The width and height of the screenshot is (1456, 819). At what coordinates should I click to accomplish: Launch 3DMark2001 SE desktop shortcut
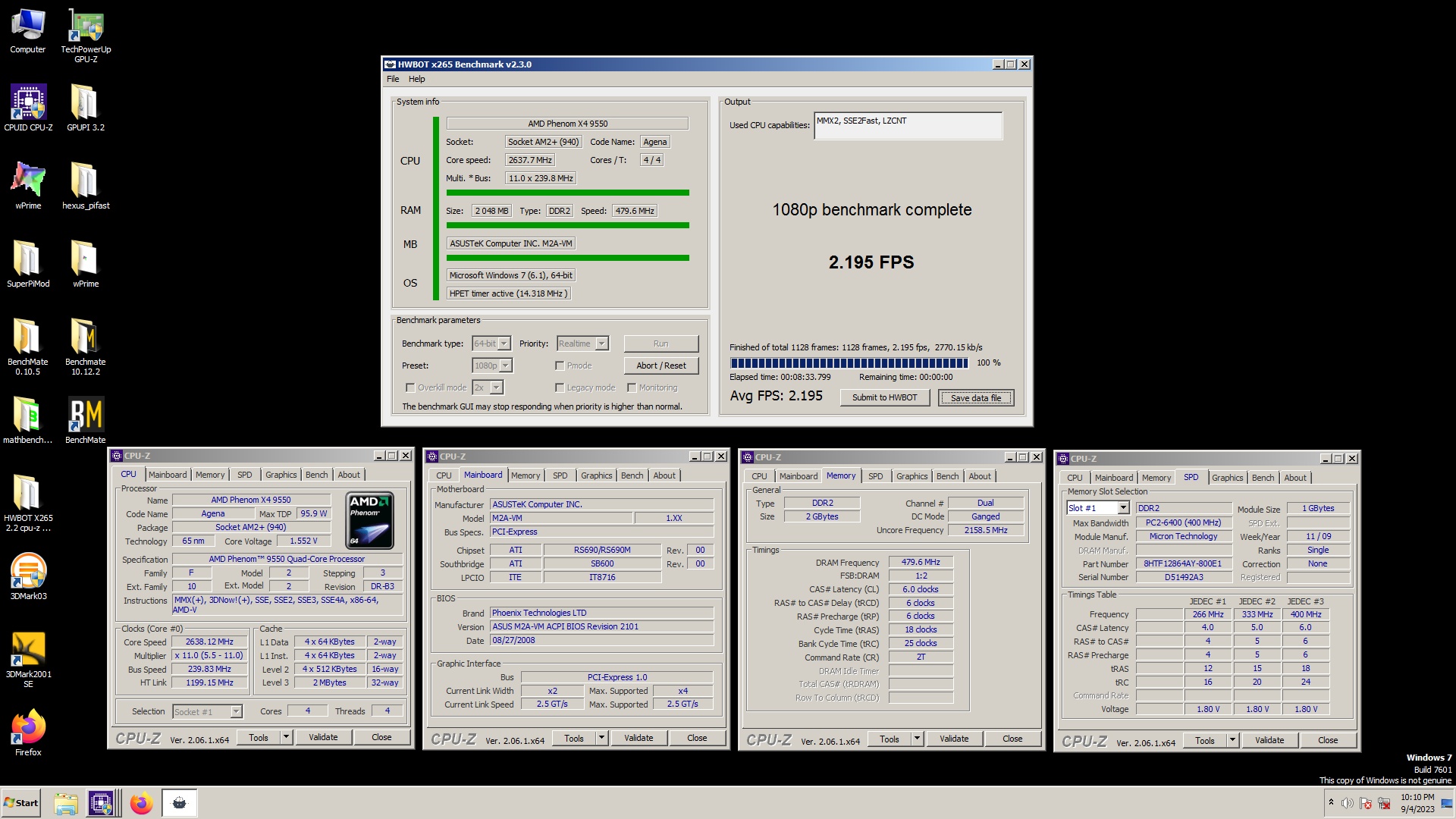pyautogui.click(x=28, y=659)
